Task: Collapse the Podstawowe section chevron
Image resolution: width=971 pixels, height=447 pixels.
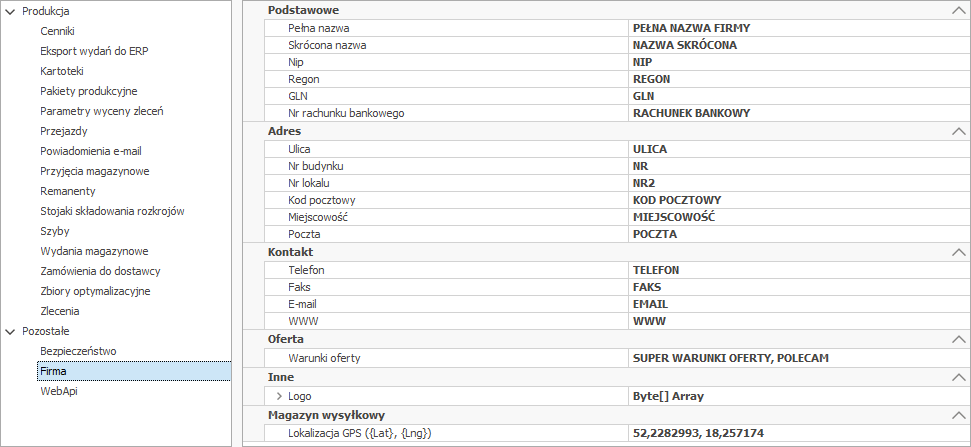Action: click(x=959, y=10)
